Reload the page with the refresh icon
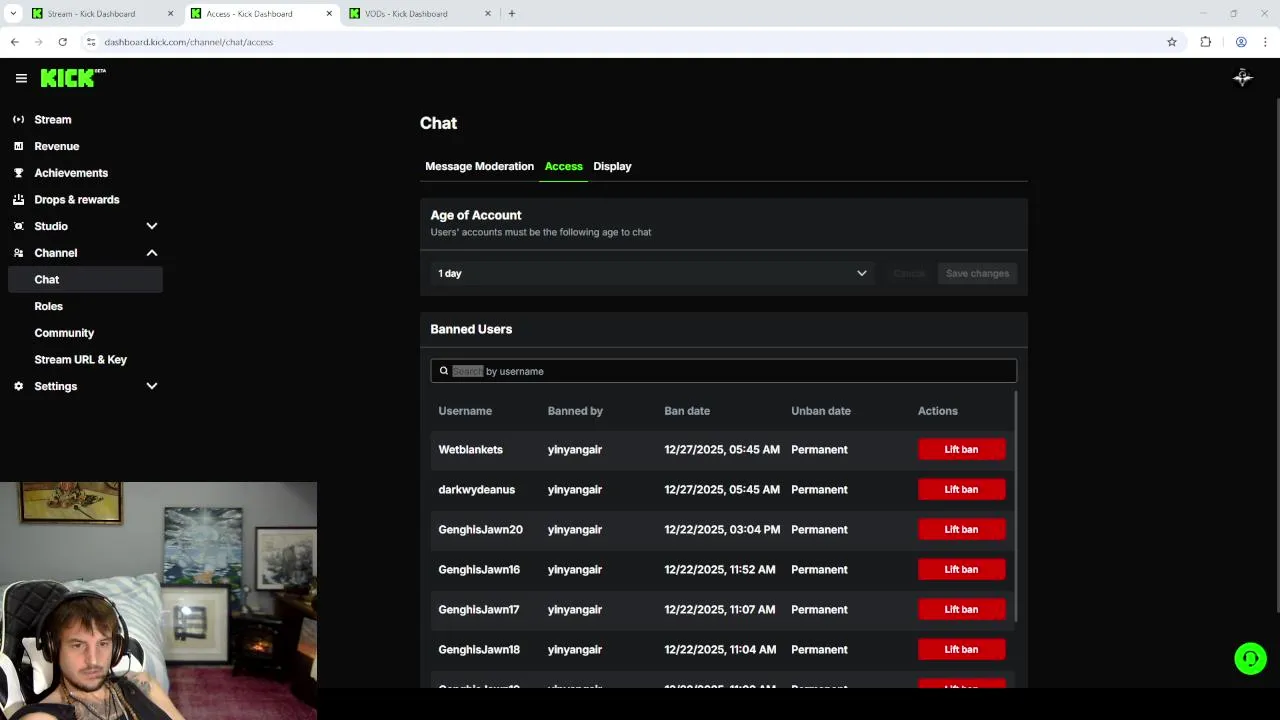The width and height of the screenshot is (1280, 720). [x=62, y=42]
